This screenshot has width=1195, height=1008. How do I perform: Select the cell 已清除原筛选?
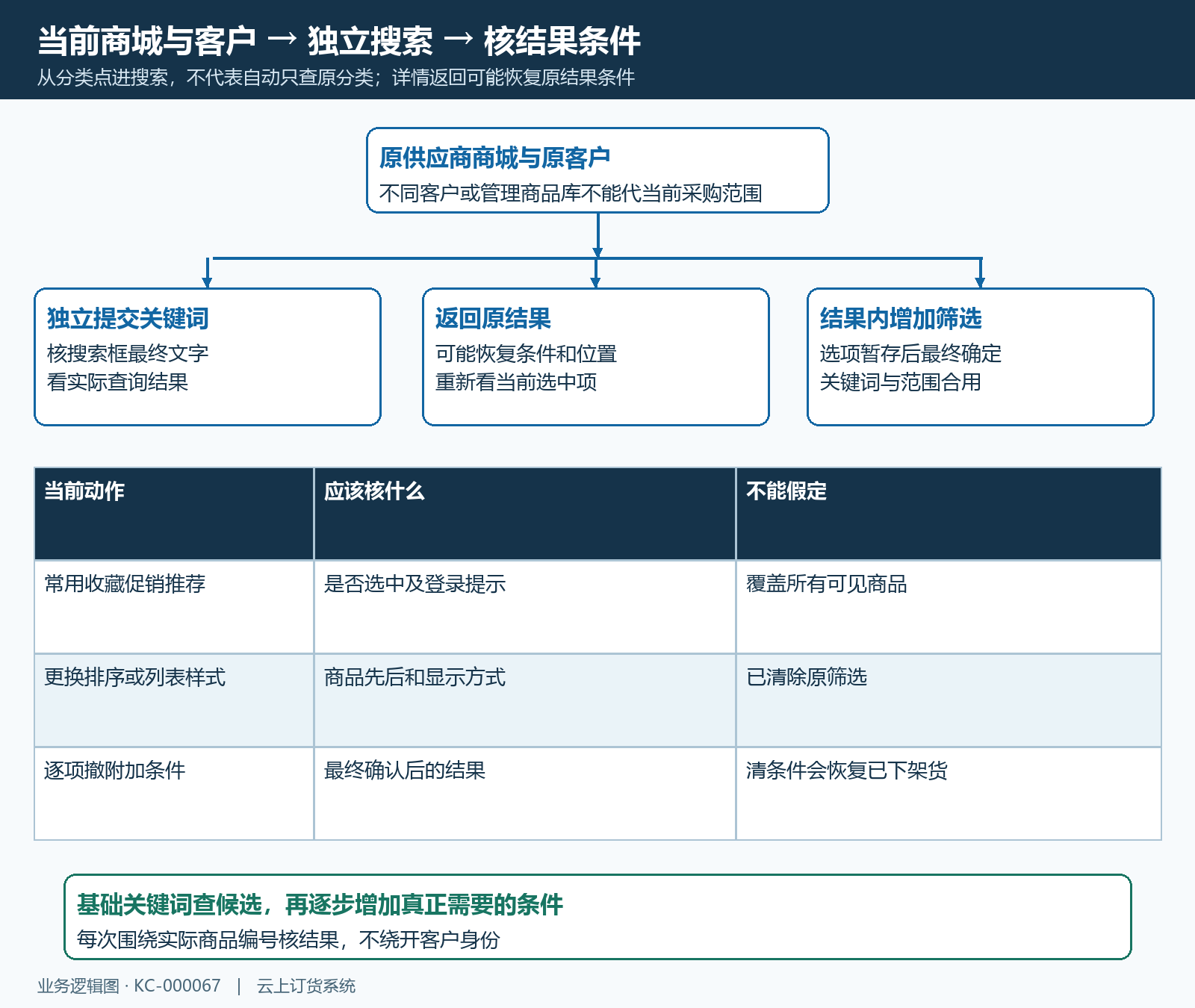point(949,700)
